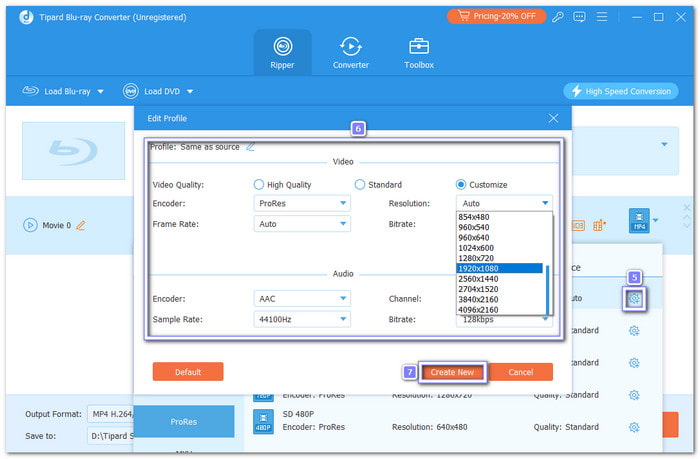This screenshot has height=459, width=700.
Task: Click the Default button
Action: coord(188,371)
